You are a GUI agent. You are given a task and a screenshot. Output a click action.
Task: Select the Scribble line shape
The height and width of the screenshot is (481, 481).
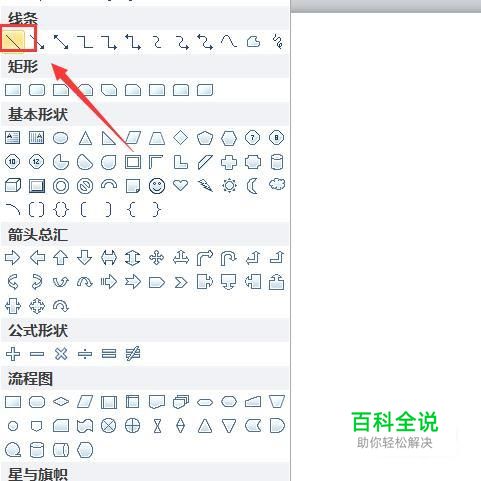coord(277,42)
